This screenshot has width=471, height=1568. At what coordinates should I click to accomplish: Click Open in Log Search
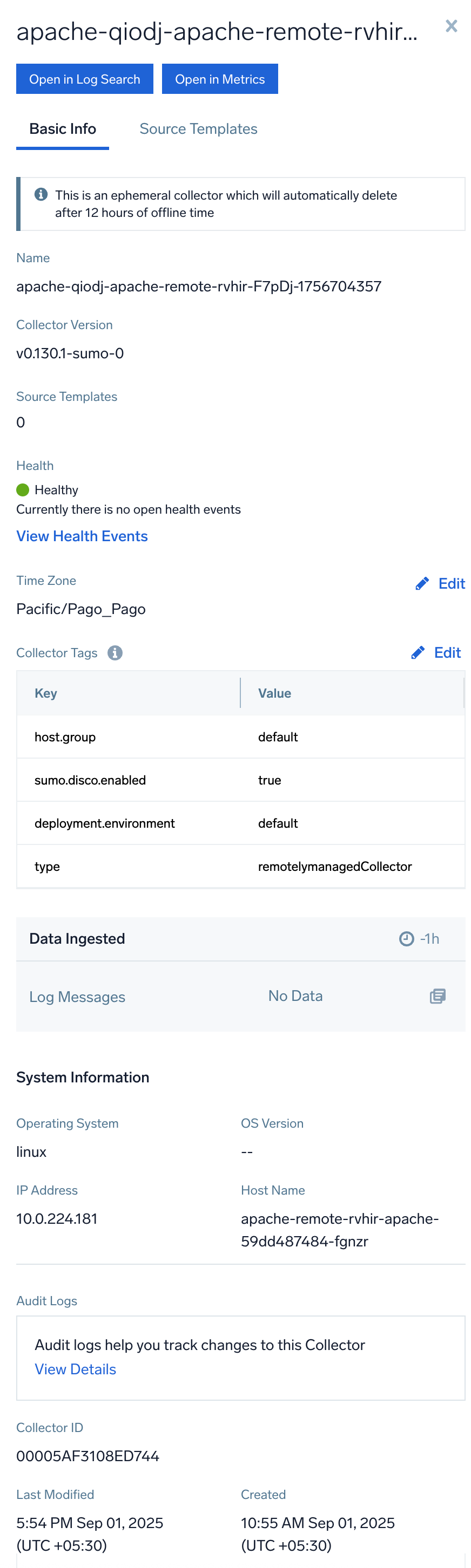pos(84,79)
